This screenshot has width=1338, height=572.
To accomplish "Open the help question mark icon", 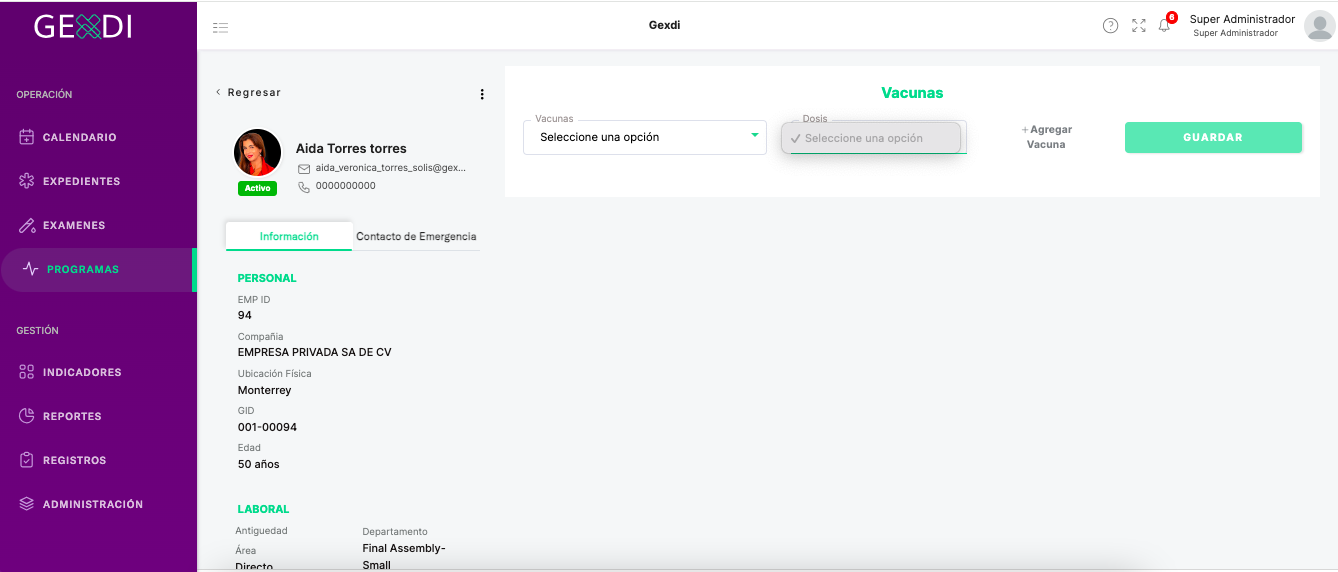I will (x=1110, y=26).
